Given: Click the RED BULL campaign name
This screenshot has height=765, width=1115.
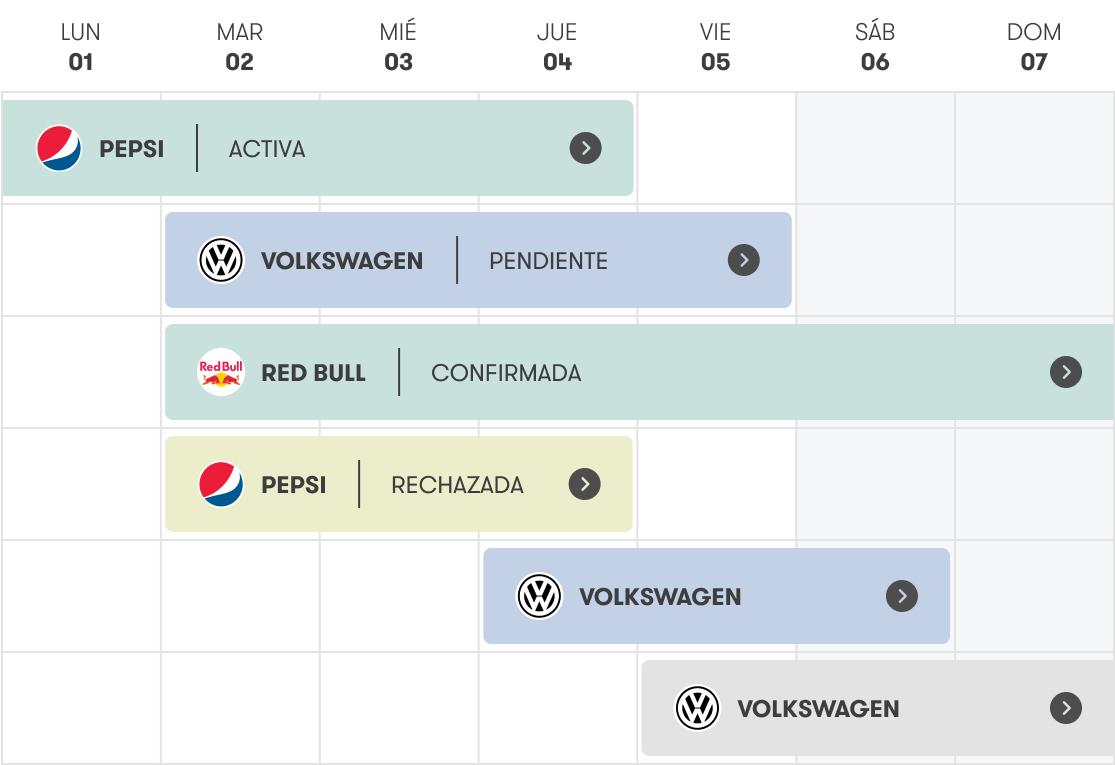Looking at the screenshot, I should [314, 373].
